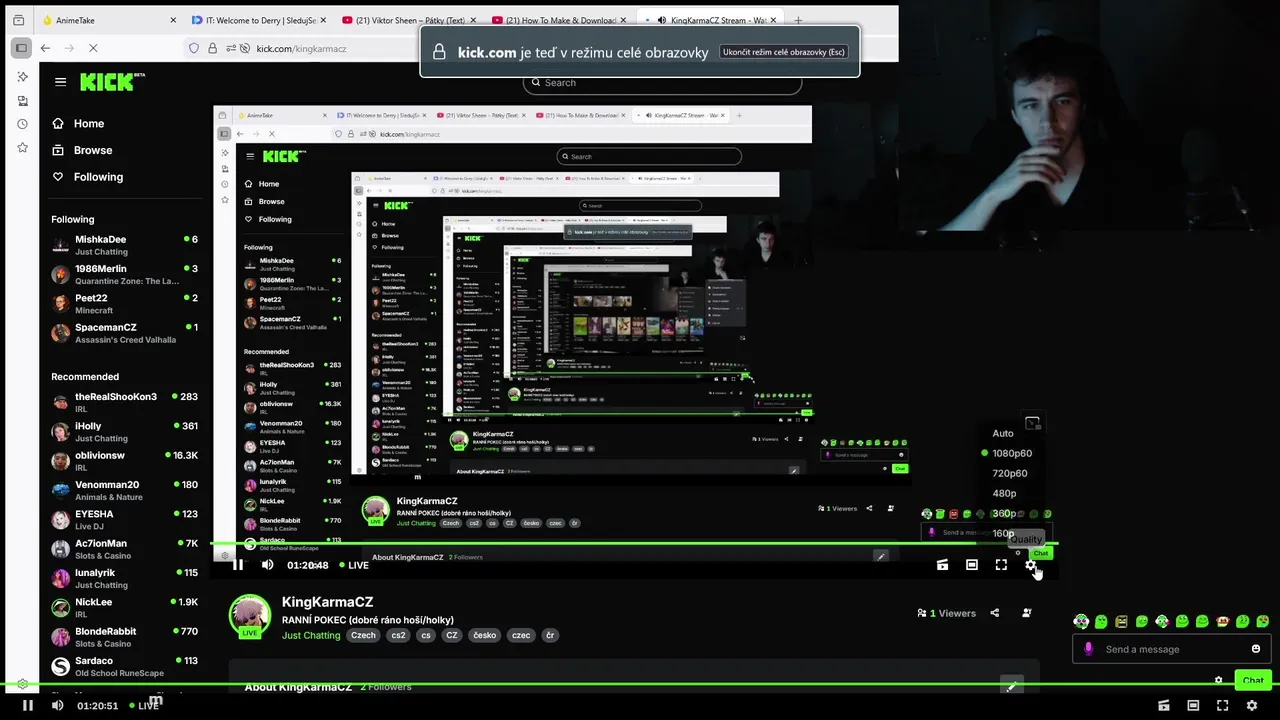This screenshot has width=1280, height=720.
Task: Open Following in main Kick sidebar
Action: (x=87, y=177)
